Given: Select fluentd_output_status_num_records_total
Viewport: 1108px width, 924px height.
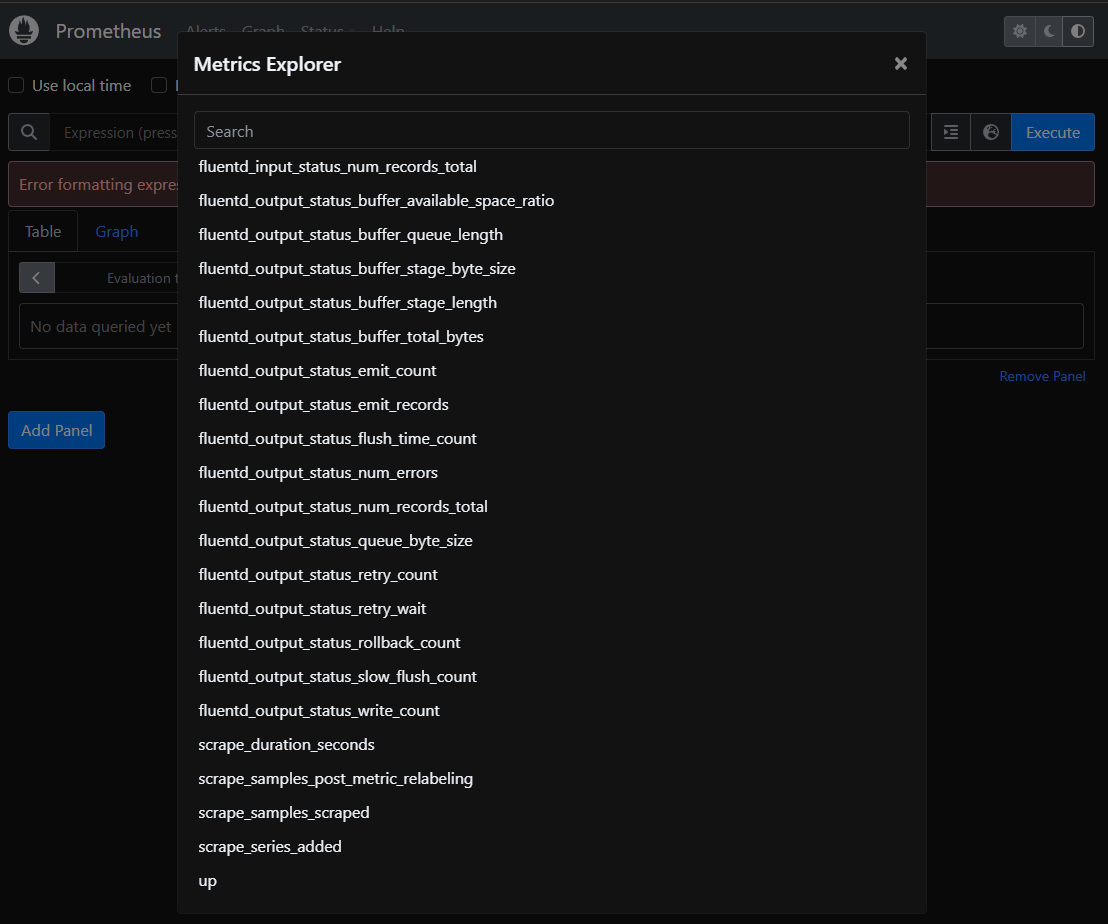Looking at the screenshot, I should tap(343, 507).
